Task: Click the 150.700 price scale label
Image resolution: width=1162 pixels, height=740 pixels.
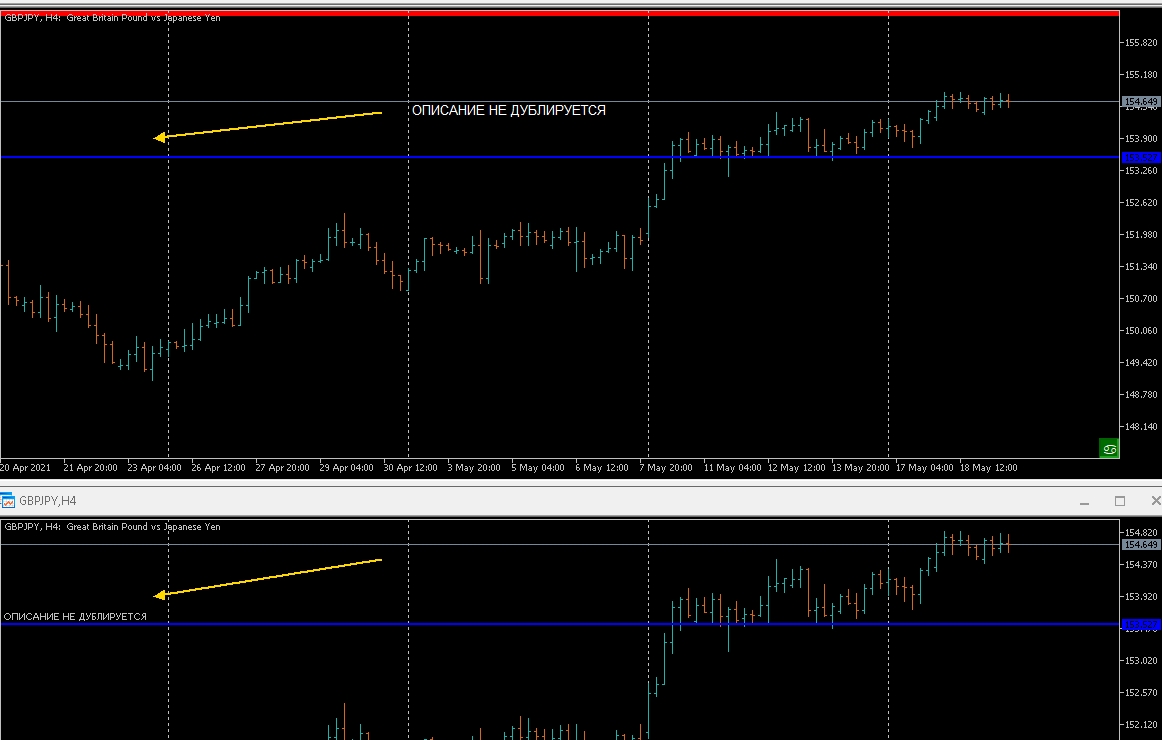Action: coord(1141,299)
